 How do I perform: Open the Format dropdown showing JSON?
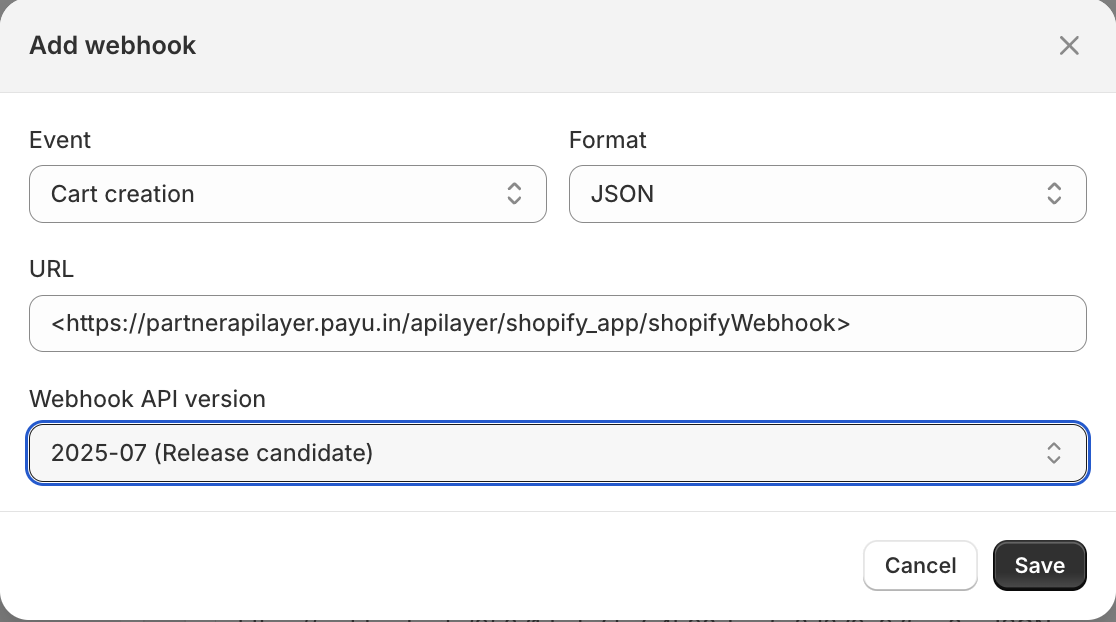(x=827, y=194)
